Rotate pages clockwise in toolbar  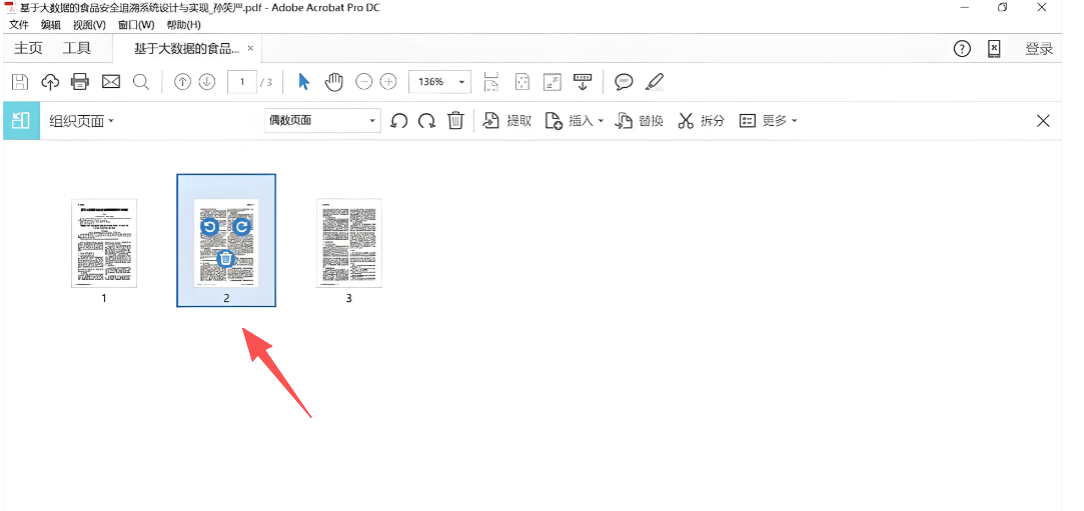(427, 121)
